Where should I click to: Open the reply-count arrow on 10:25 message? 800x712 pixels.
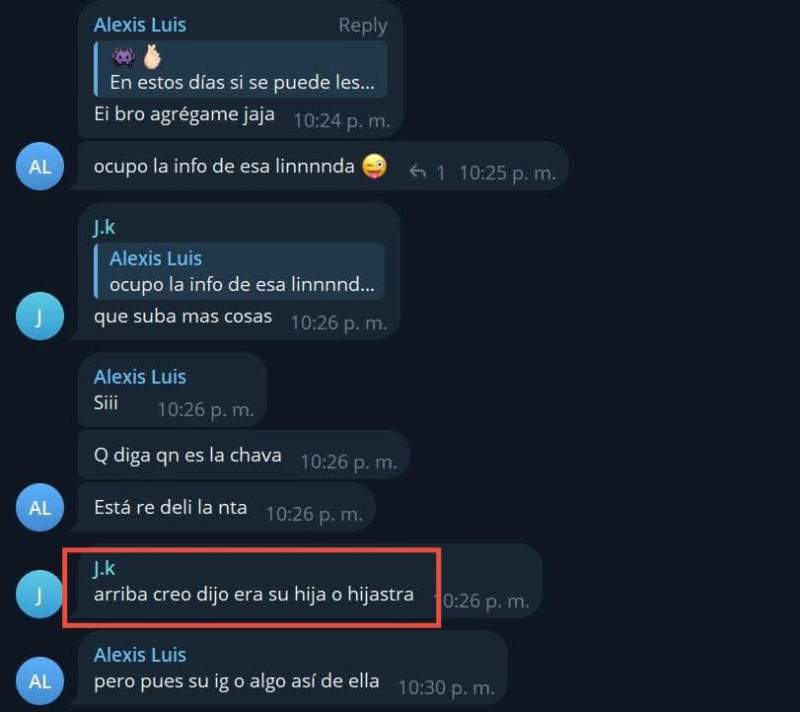pyautogui.click(x=427, y=172)
